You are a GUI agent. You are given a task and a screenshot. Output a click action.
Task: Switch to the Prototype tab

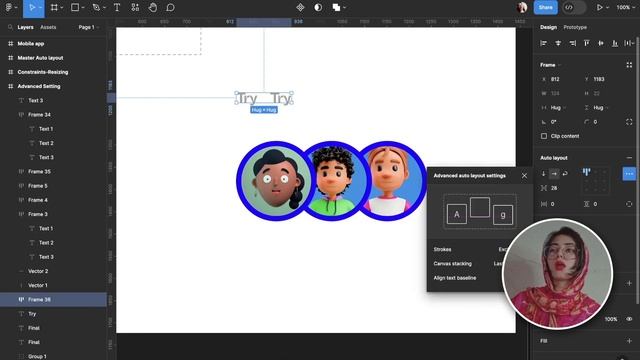[x=575, y=27]
